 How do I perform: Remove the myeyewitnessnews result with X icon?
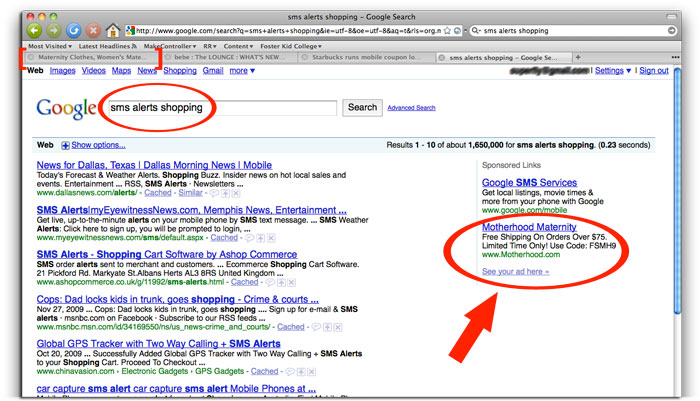[x=271, y=238]
